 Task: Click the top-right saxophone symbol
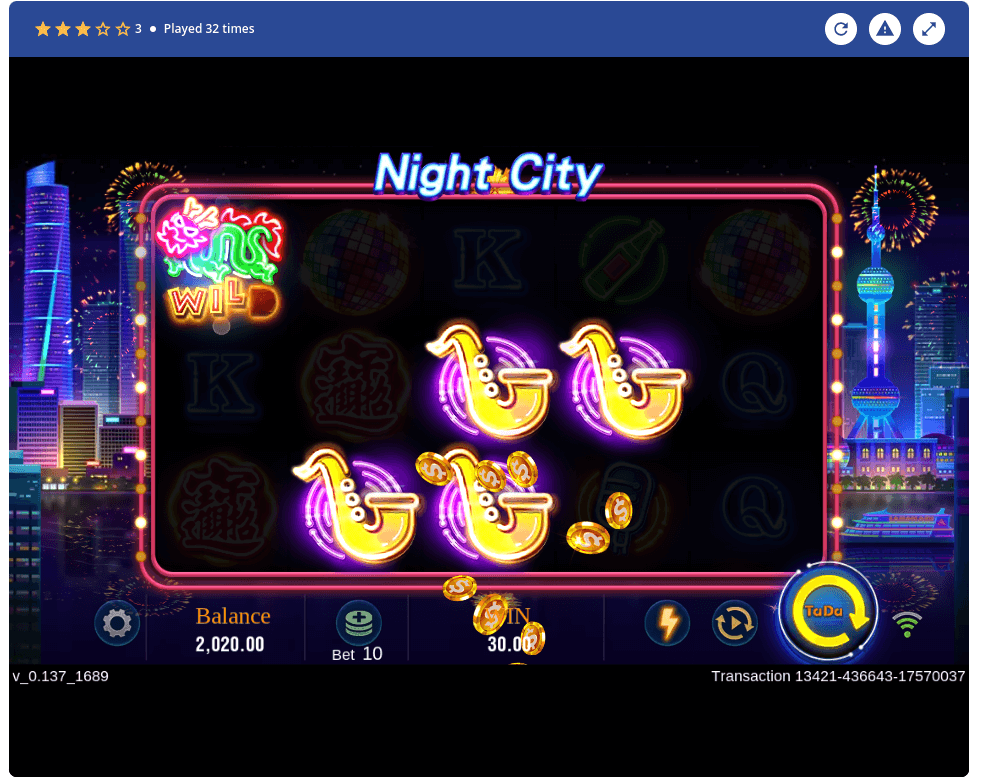(x=622, y=381)
